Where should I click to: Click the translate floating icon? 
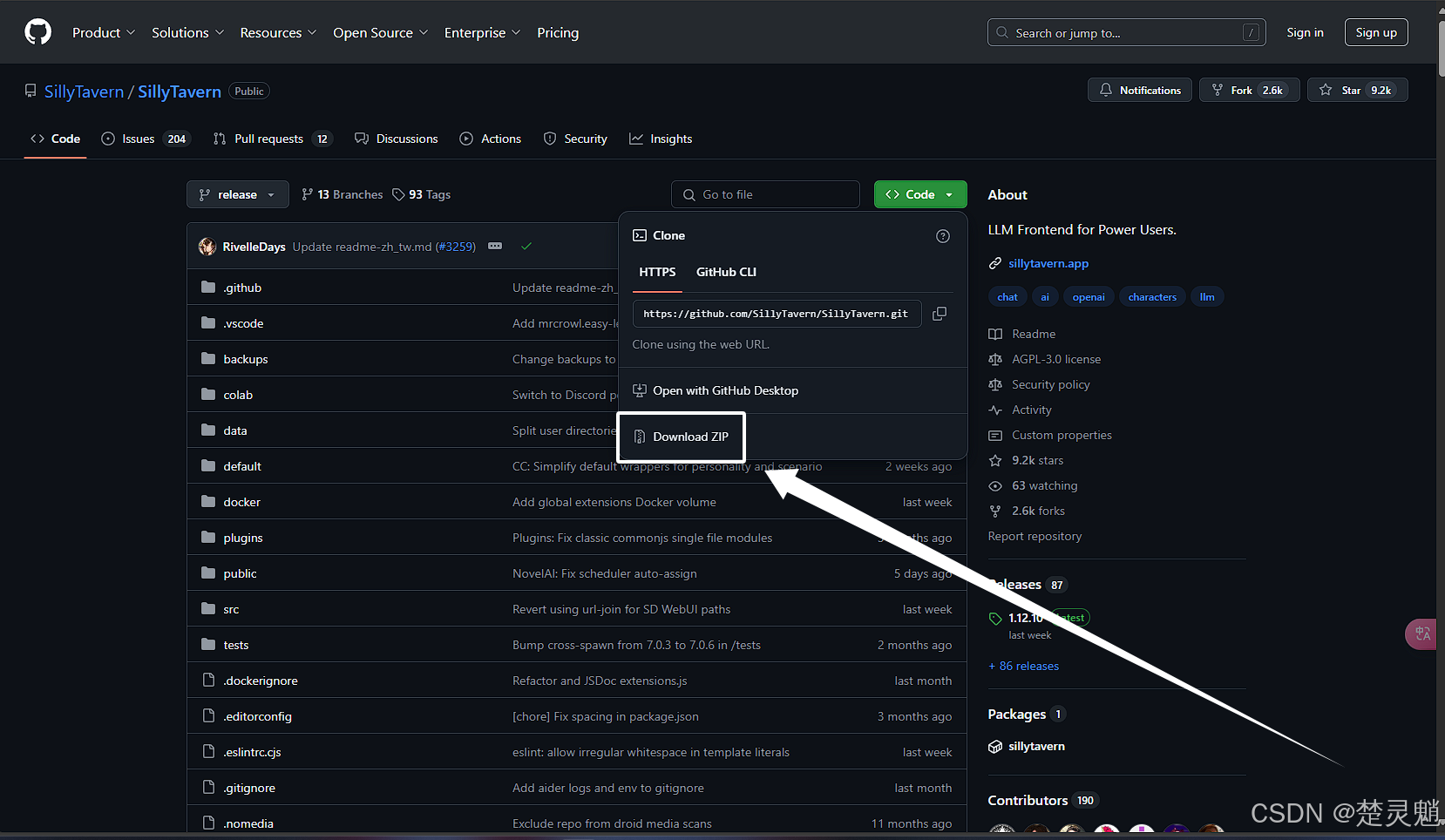[x=1421, y=633]
